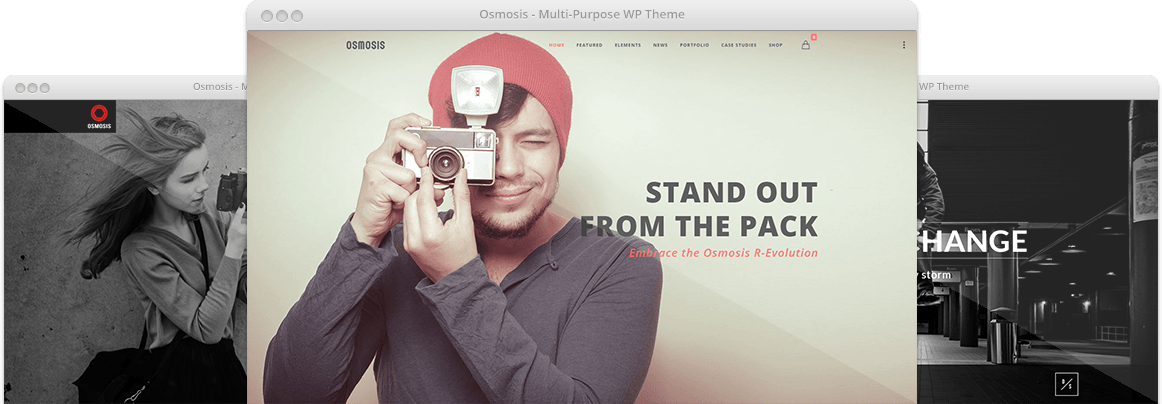Viewport: 1162px width, 404px height.
Task: Click the red cart badge counter
Action: click(814, 36)
